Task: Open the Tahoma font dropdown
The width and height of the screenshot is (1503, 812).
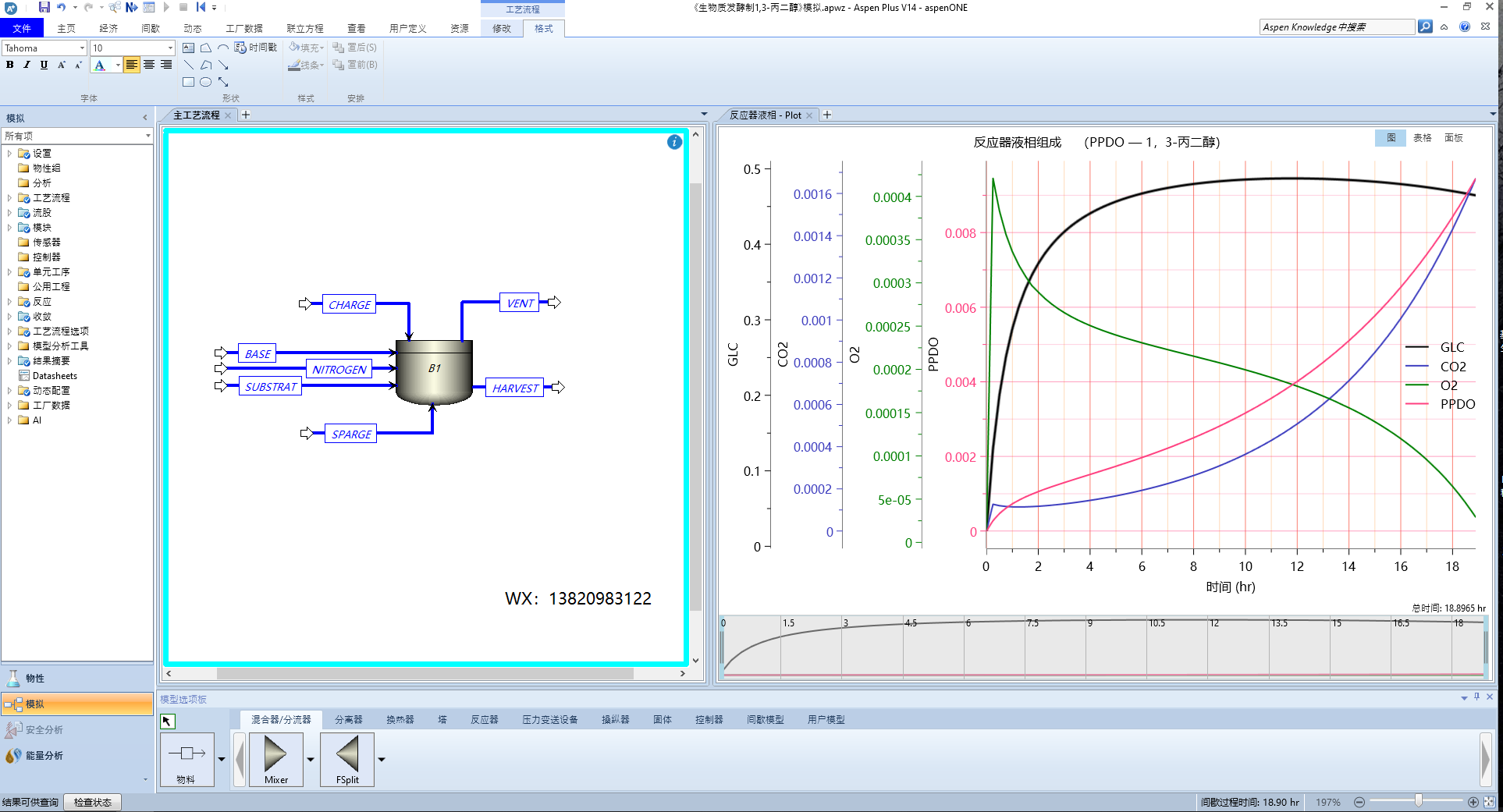Action: pyautogui.click(x=82, y=48)
